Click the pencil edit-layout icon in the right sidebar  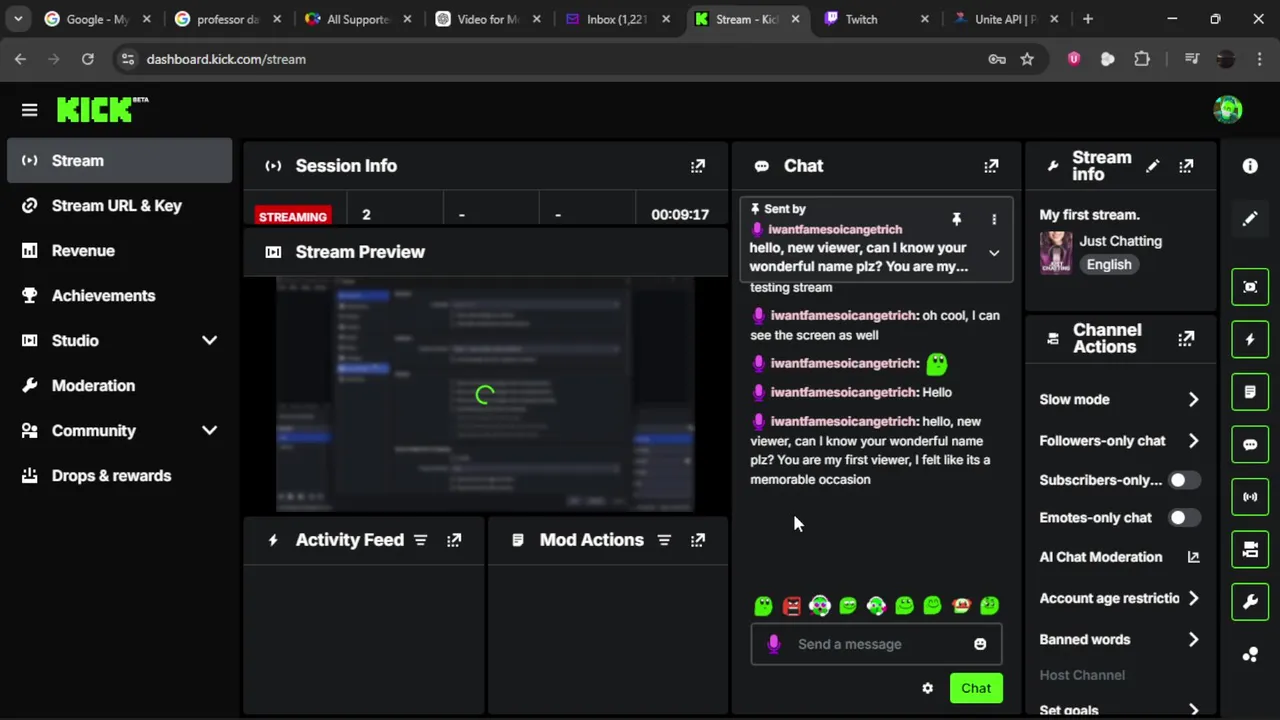[1250, 219]
